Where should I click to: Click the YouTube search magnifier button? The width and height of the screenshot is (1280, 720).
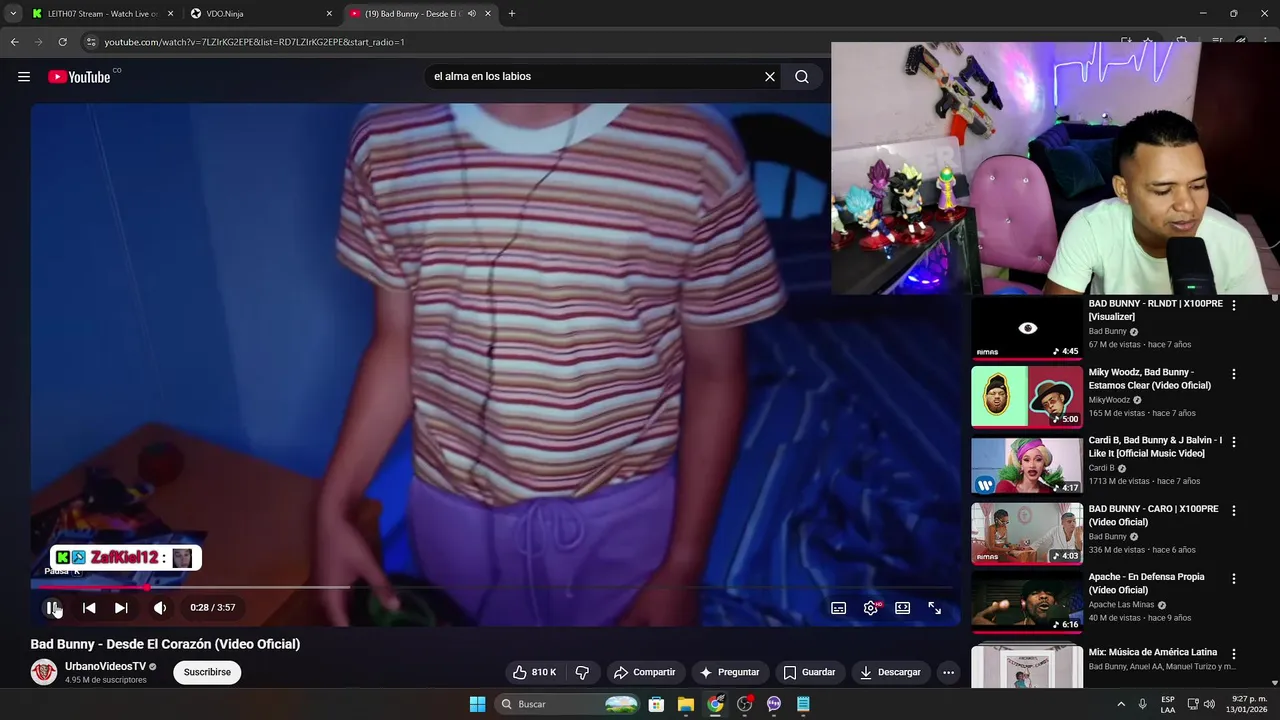tap(802, 77)
